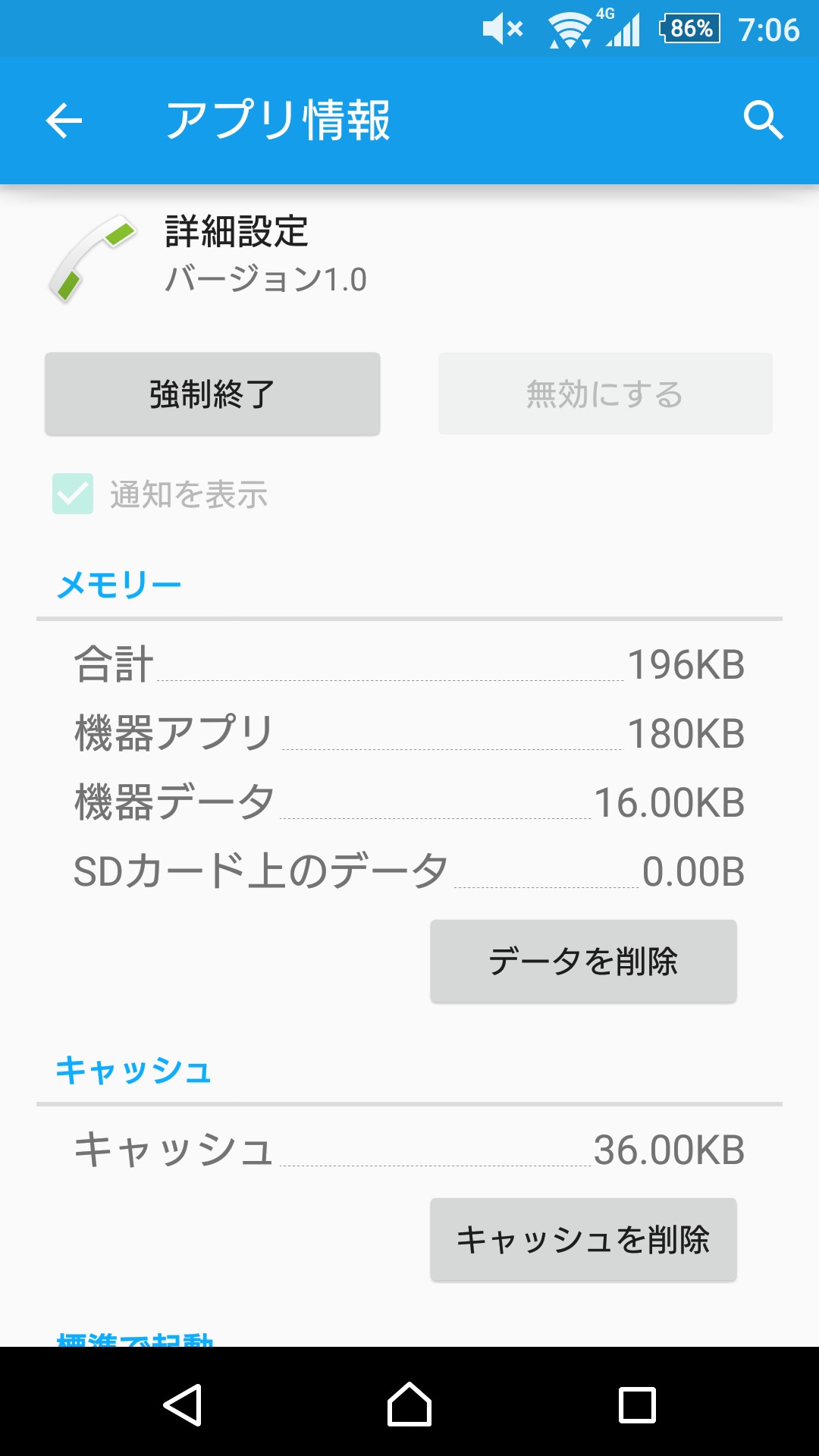Tap the Wi-Fi status icon
This screenshot has height=1456, width=819.
coord(570,31)
